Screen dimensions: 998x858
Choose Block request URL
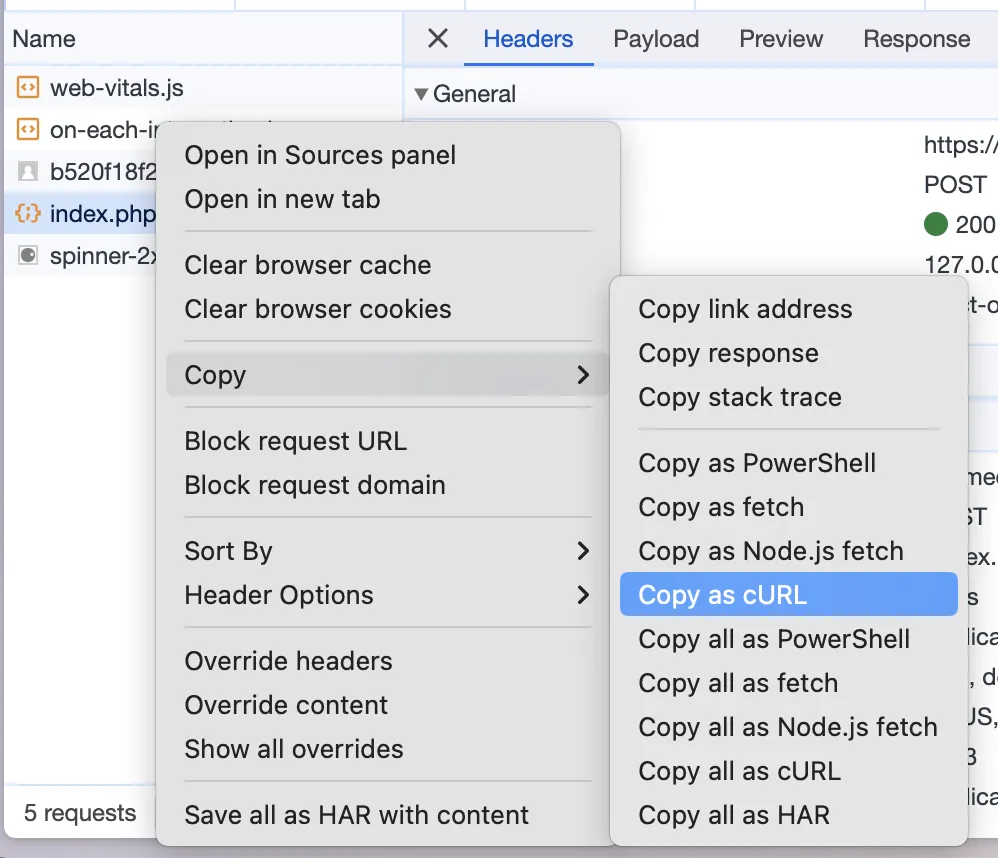(x=295, y=441)
